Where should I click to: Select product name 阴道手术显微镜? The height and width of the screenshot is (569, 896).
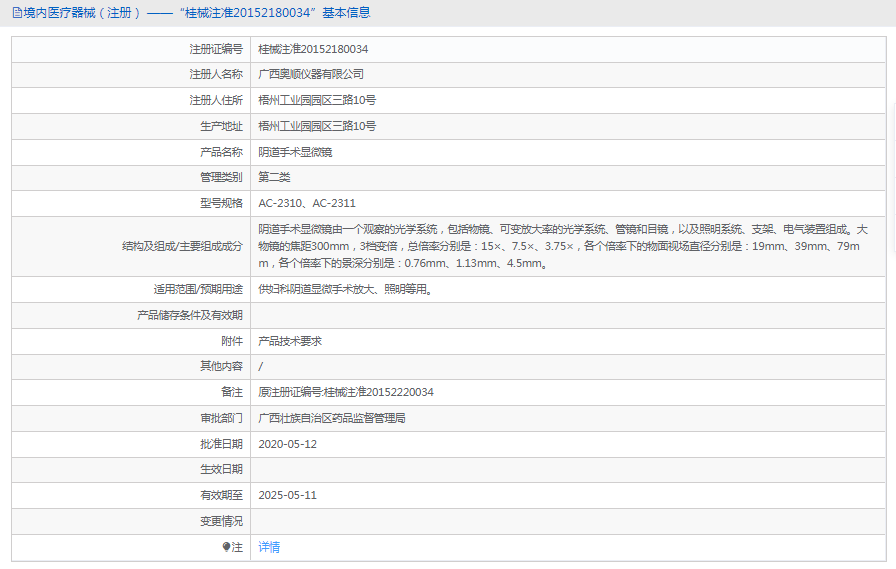point(295,152)
